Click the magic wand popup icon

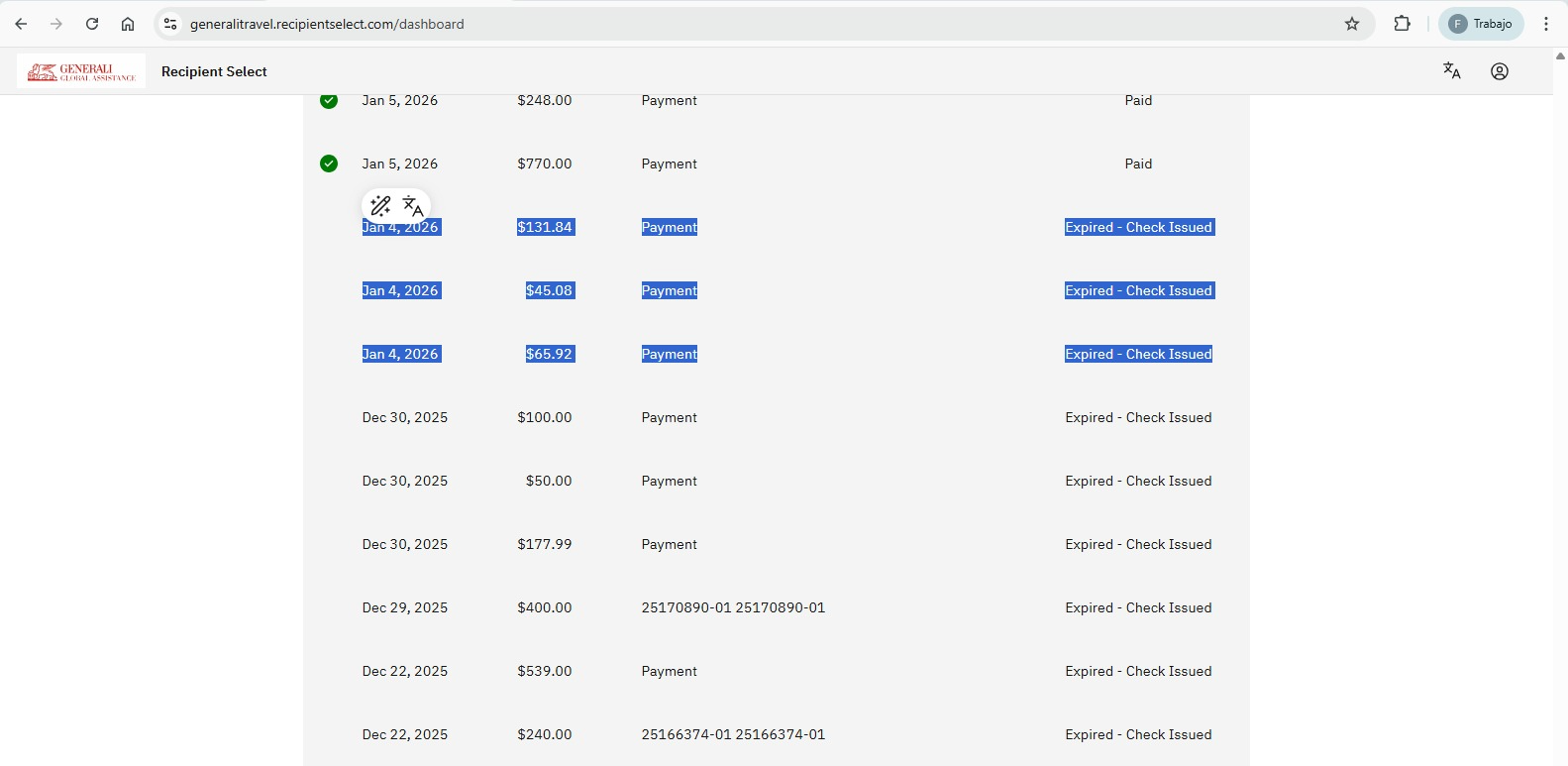tap(381, 206)
